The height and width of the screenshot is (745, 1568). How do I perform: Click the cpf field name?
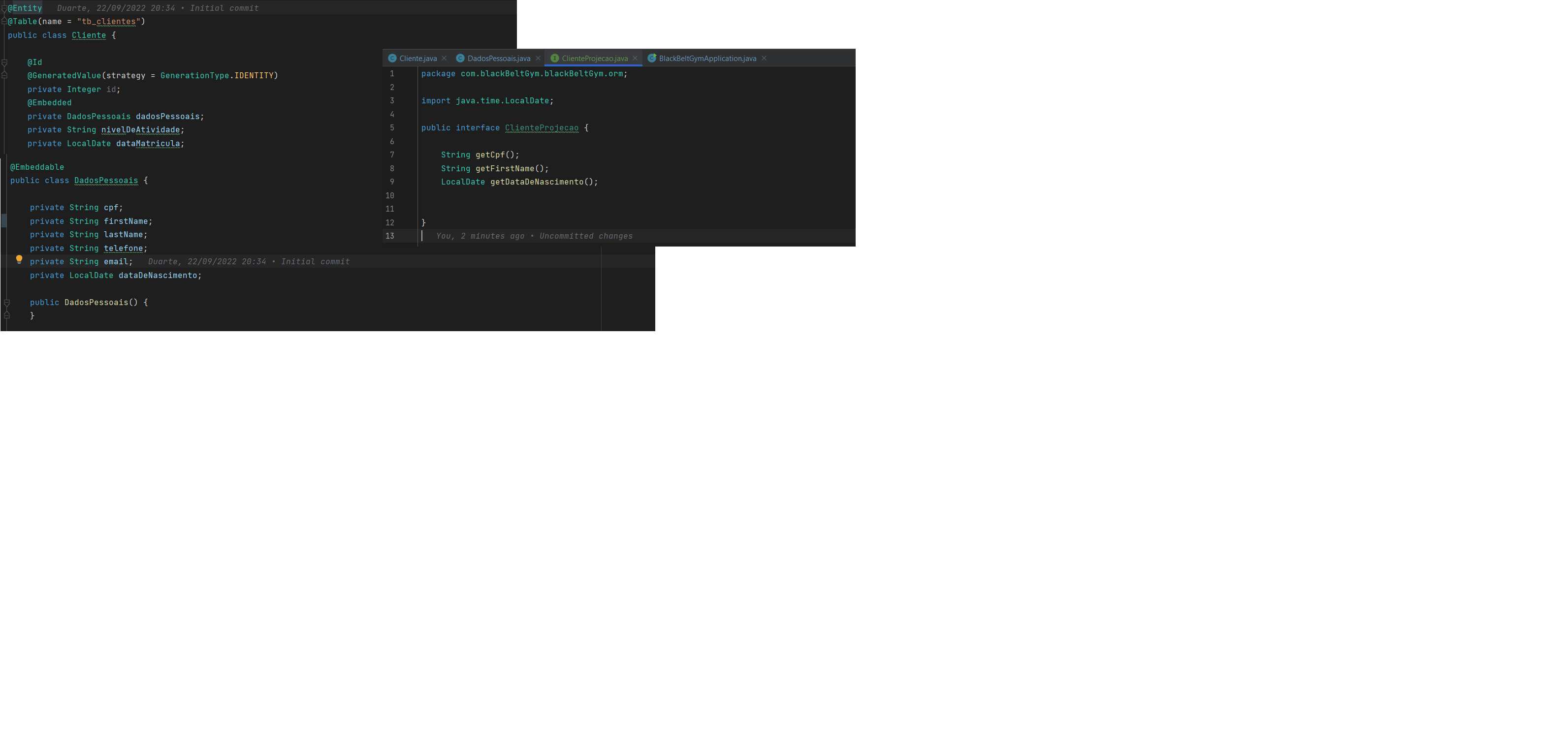pos(111,207)
